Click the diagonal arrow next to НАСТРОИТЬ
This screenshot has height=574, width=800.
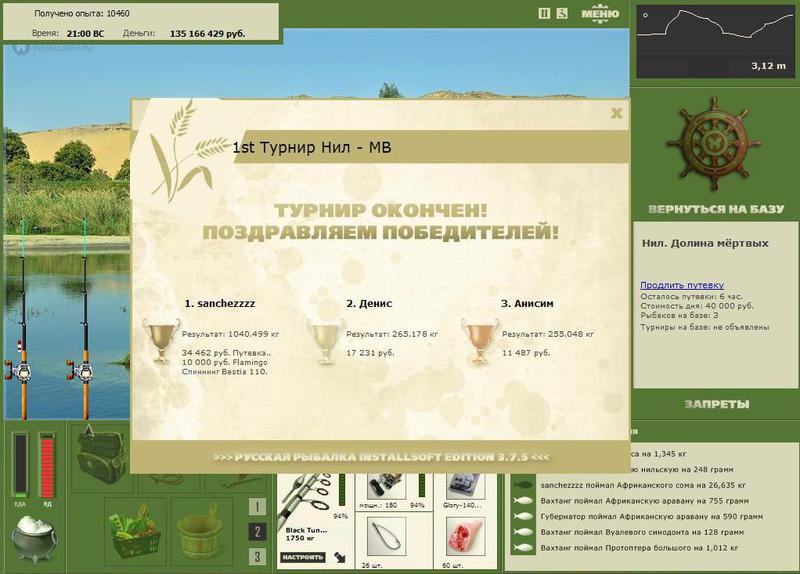[x=340, y=557]
